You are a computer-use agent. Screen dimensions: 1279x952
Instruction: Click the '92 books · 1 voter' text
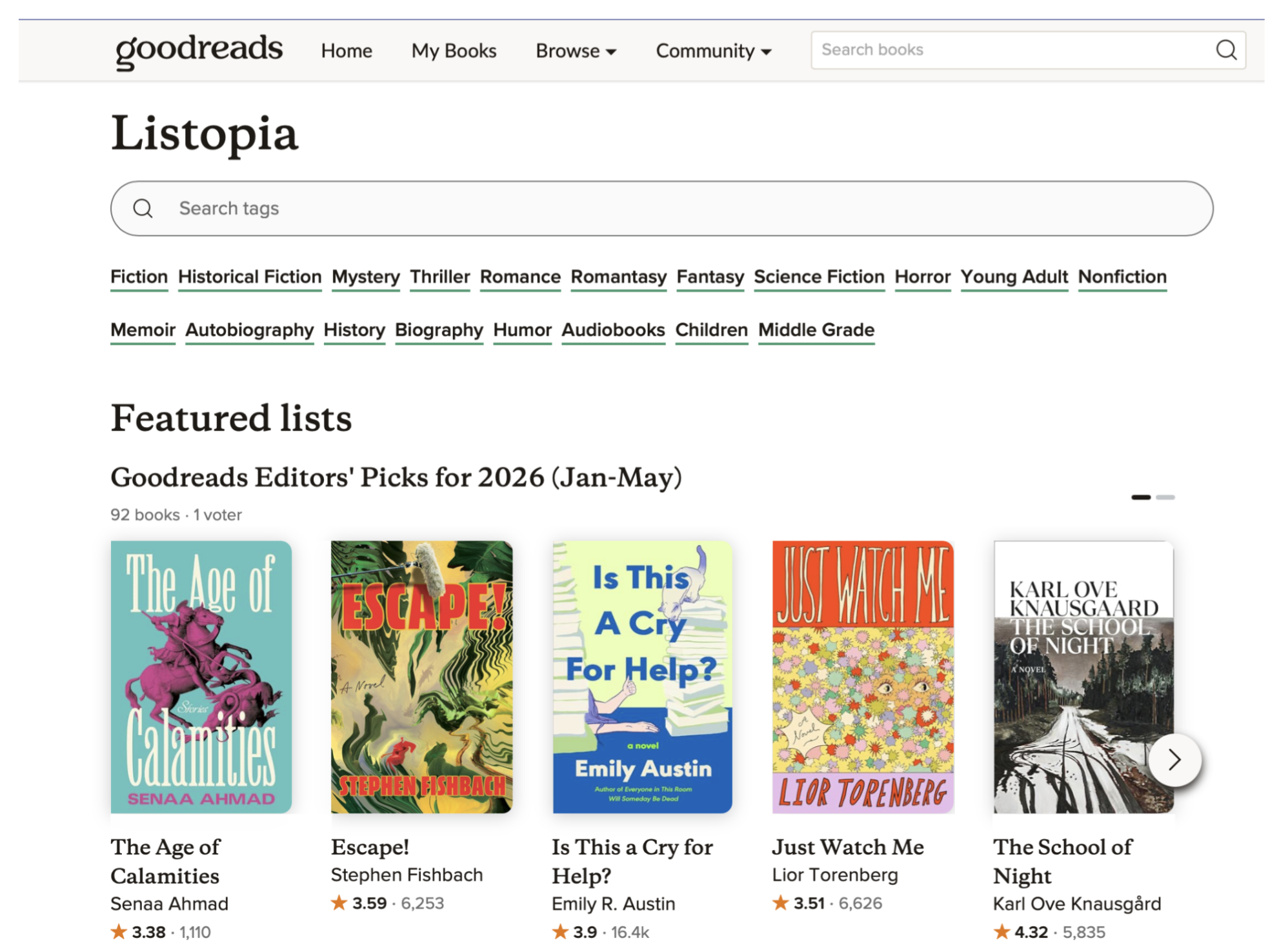(176, 515)
